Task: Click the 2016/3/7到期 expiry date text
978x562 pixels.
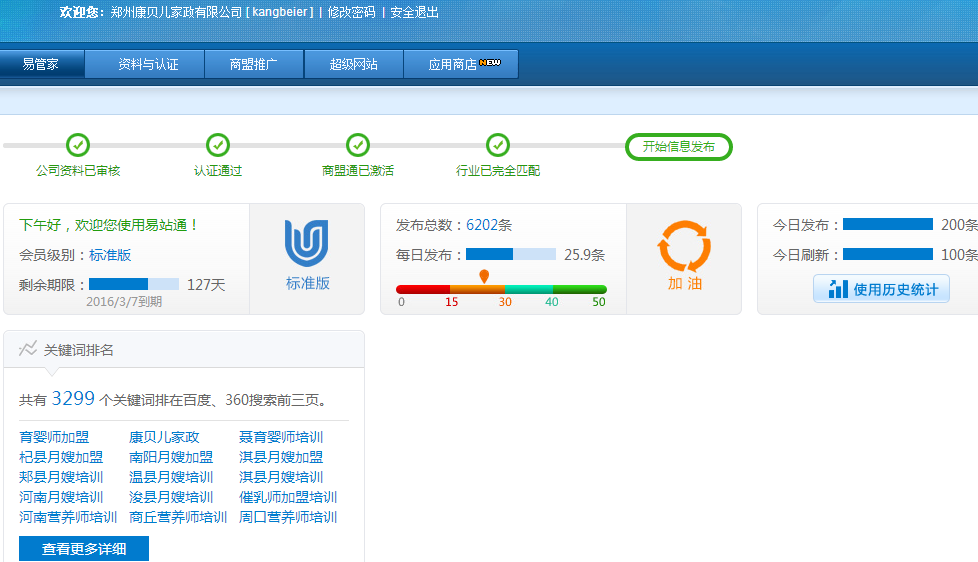Action: 124,302
